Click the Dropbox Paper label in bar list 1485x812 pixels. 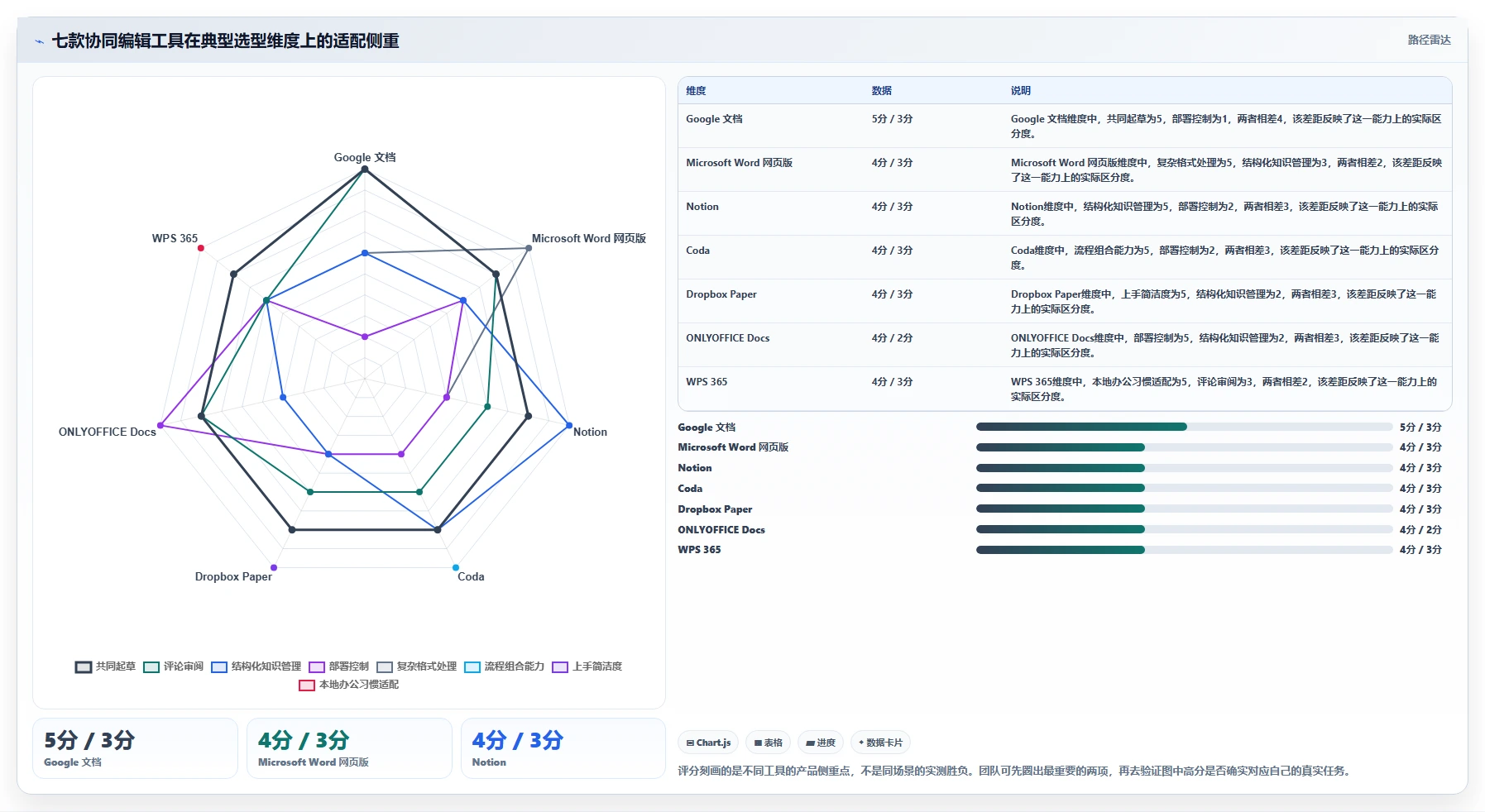click(715, 509)
